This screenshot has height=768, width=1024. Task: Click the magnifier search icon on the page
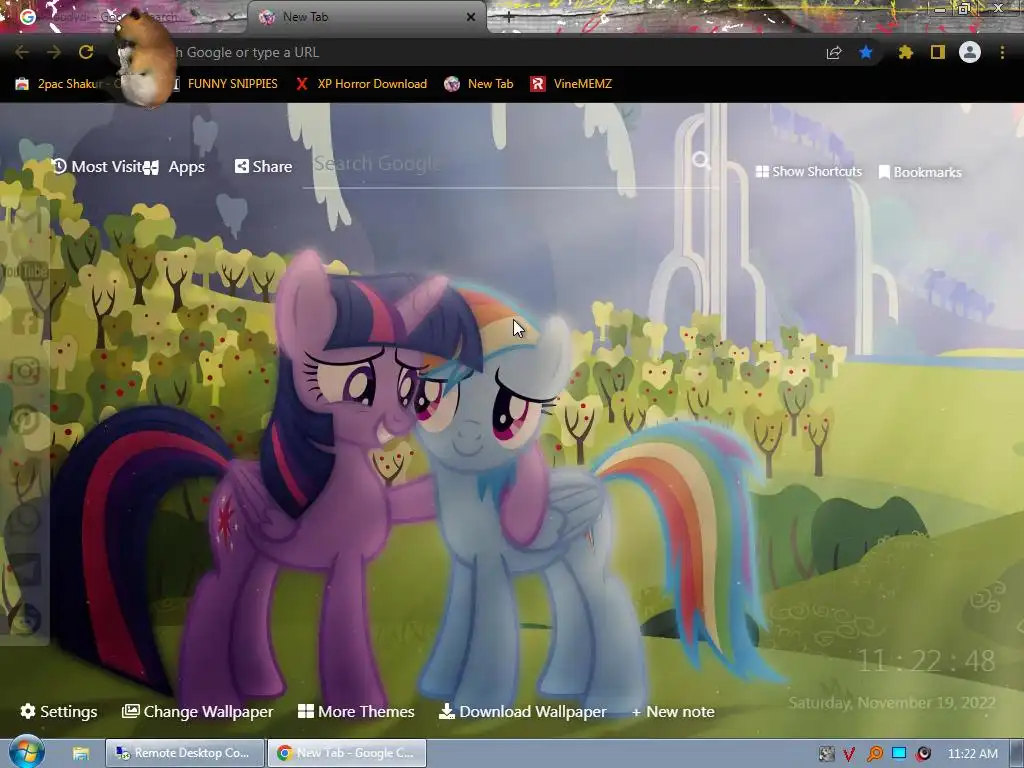[x=701, y=160]
